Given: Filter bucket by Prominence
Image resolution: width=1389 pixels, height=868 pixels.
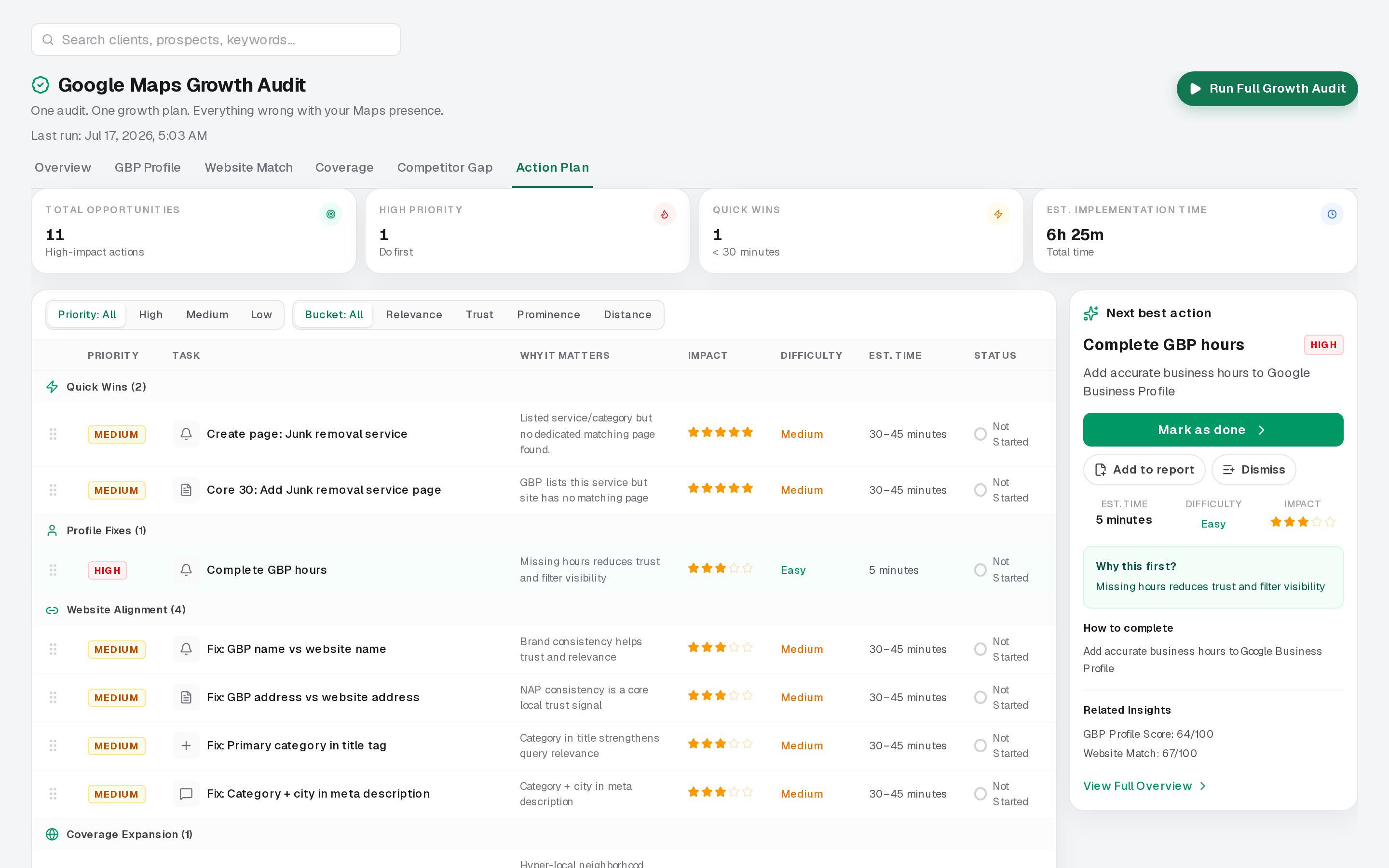Looking at the screenshot, I should coord(548,314).
